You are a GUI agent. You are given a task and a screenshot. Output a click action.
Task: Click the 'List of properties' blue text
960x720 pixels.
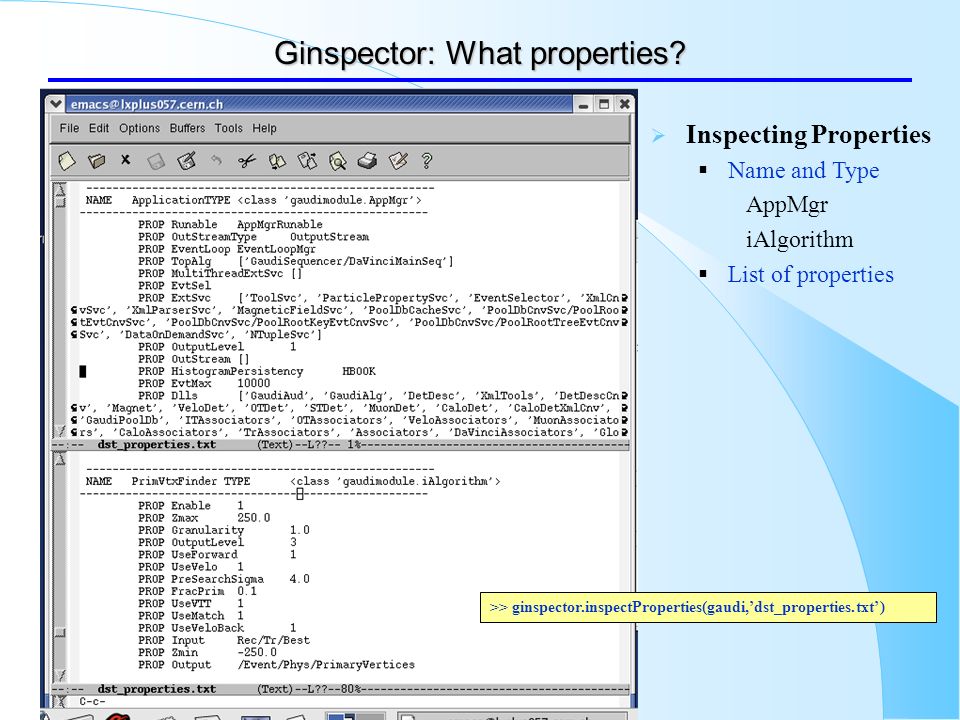point(810,274)
